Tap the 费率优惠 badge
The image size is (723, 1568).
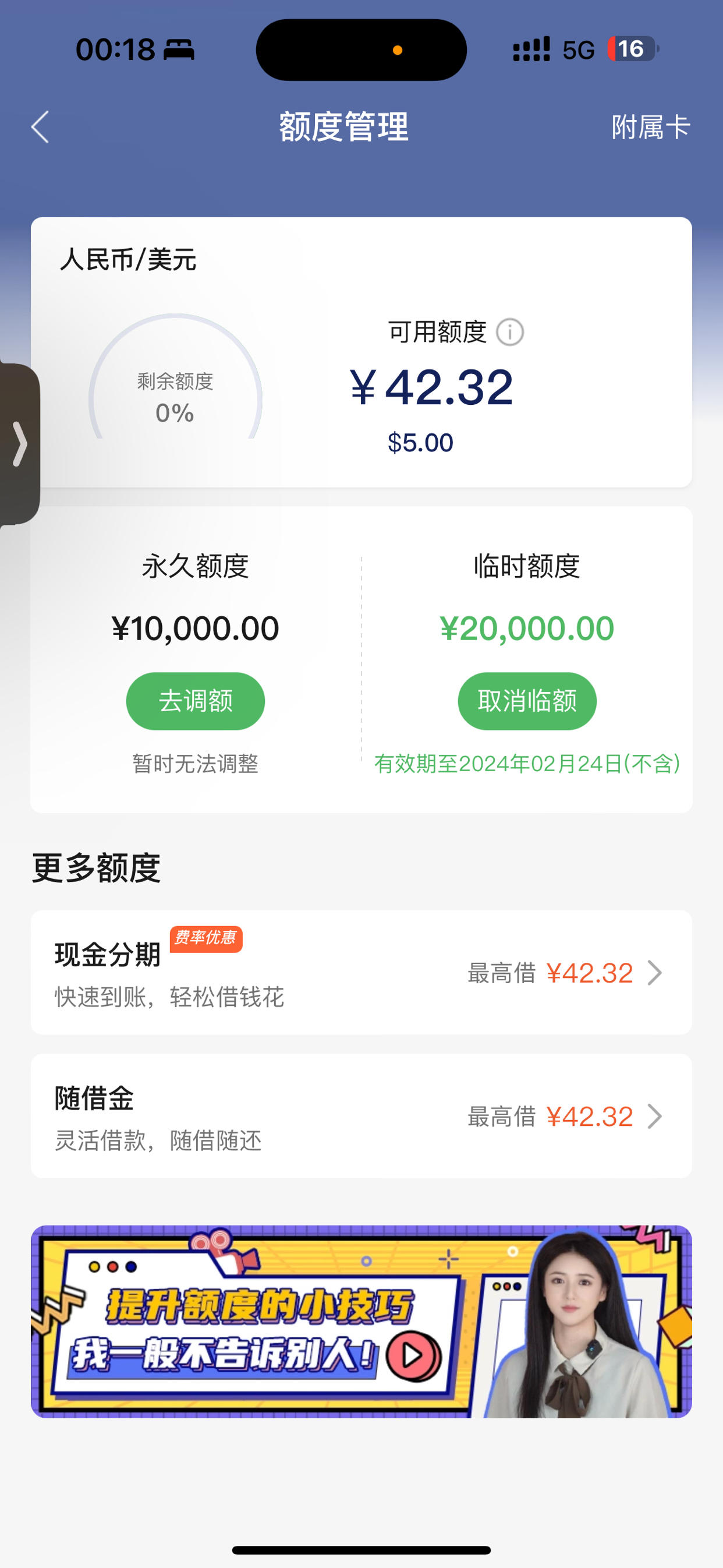click(205, 938)
